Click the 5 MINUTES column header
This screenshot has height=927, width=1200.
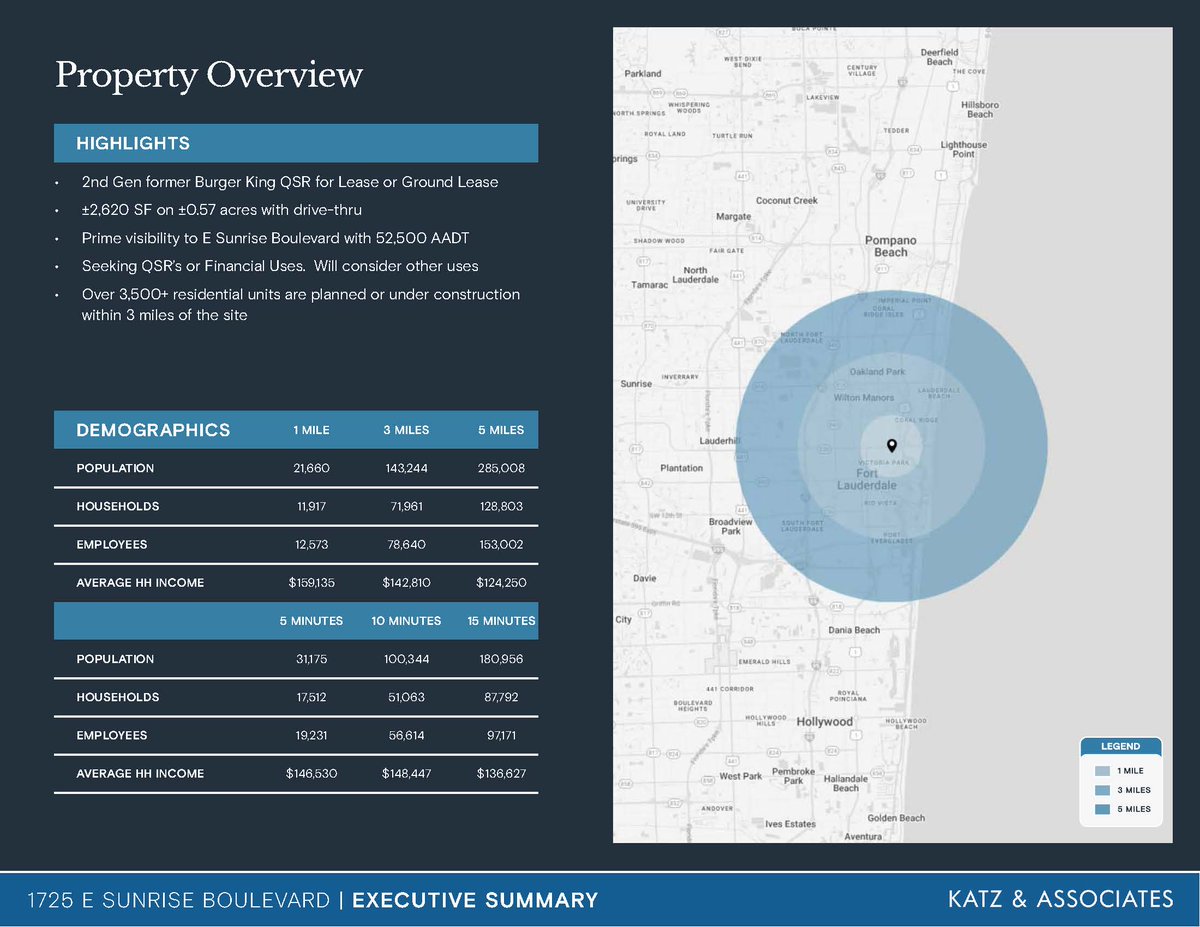point(311,621)
